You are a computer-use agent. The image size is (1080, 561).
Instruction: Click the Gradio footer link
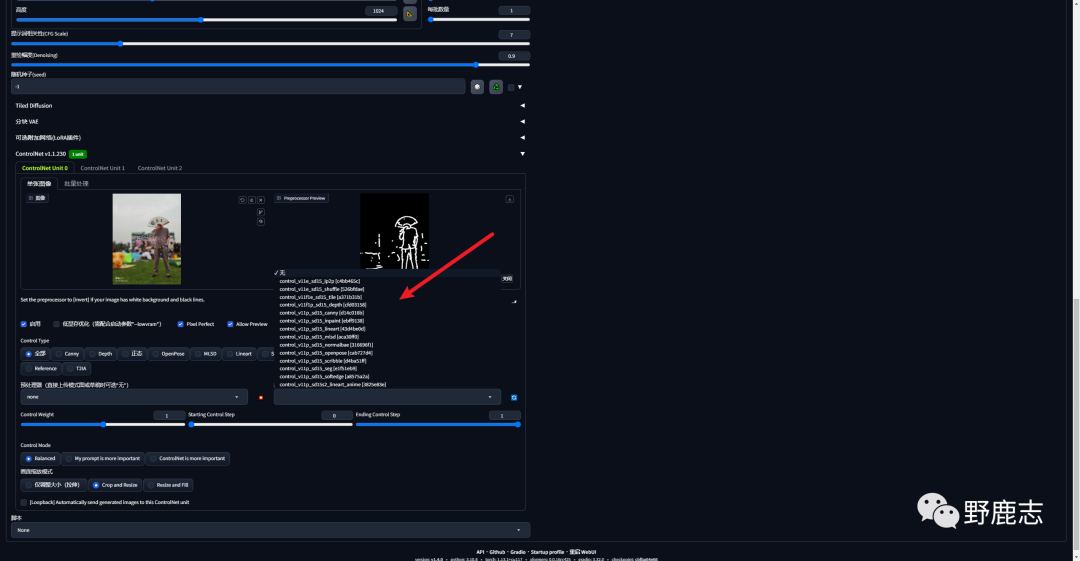click(517, 552)
